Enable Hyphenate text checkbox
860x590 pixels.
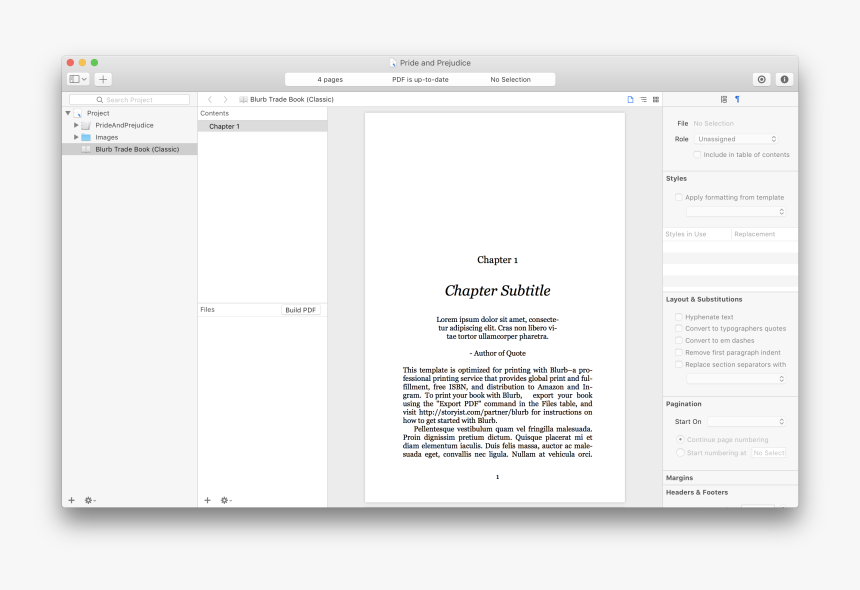[x=679, y=317]
